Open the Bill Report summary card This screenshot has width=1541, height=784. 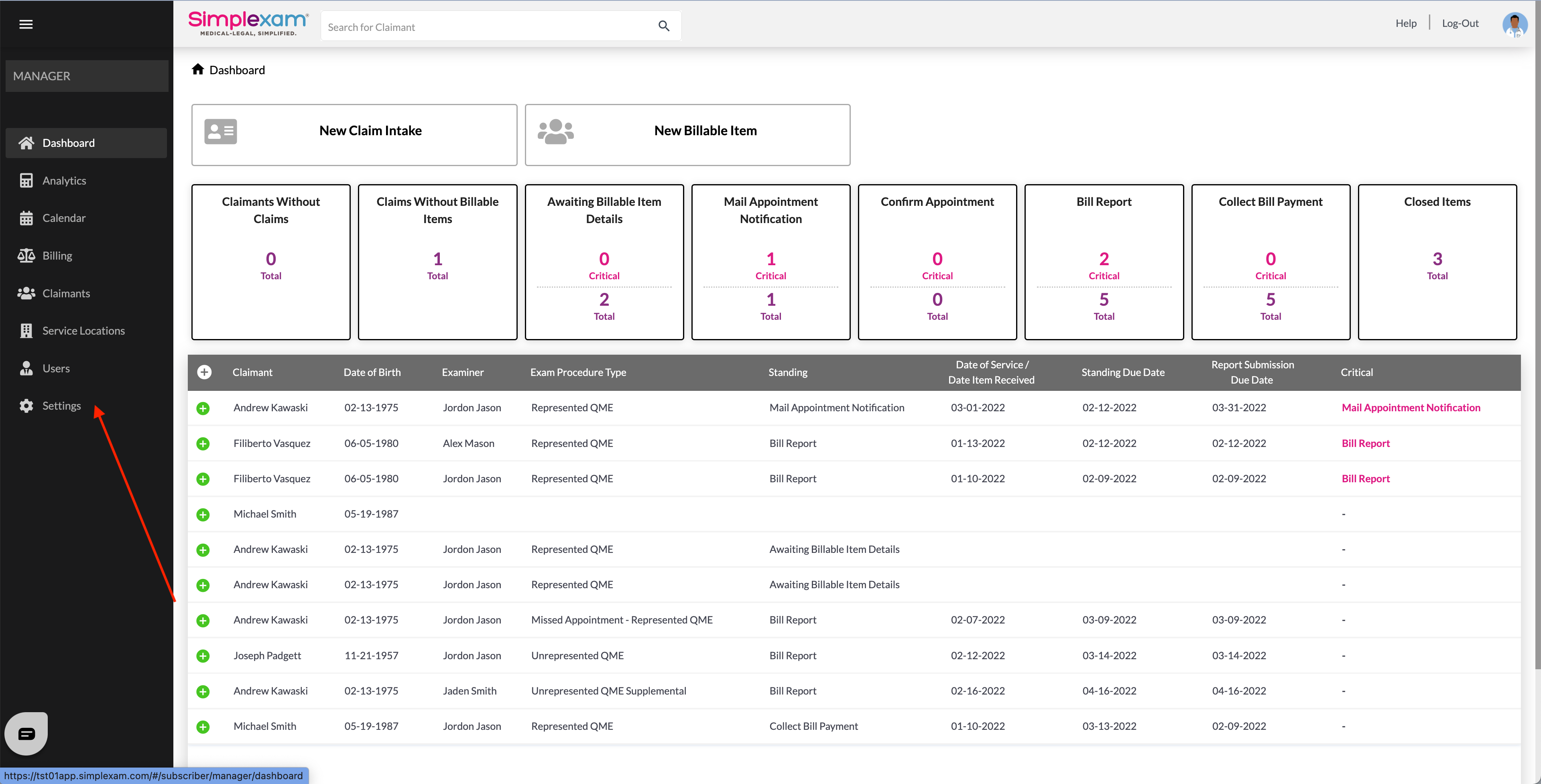1103,262
